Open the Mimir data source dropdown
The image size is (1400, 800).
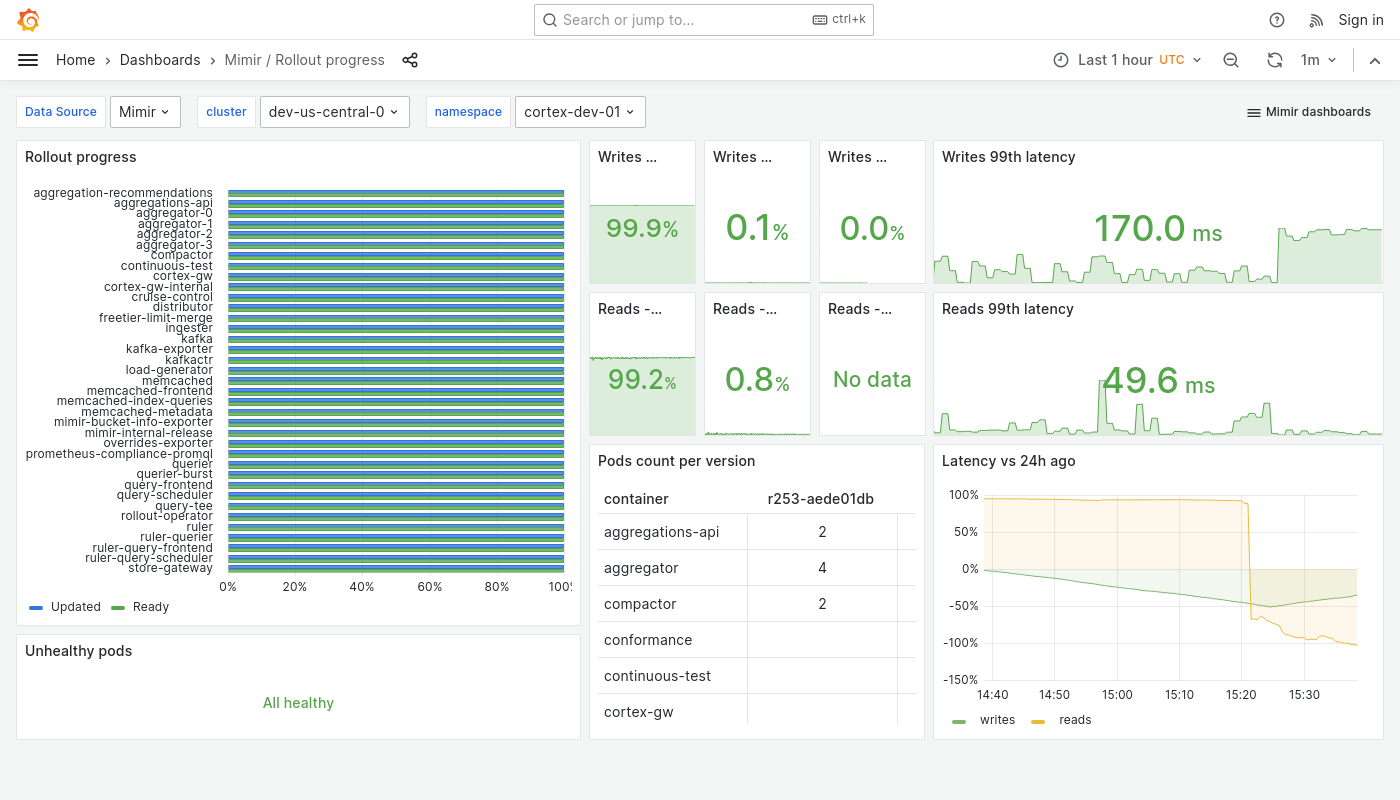coord(145,112)
